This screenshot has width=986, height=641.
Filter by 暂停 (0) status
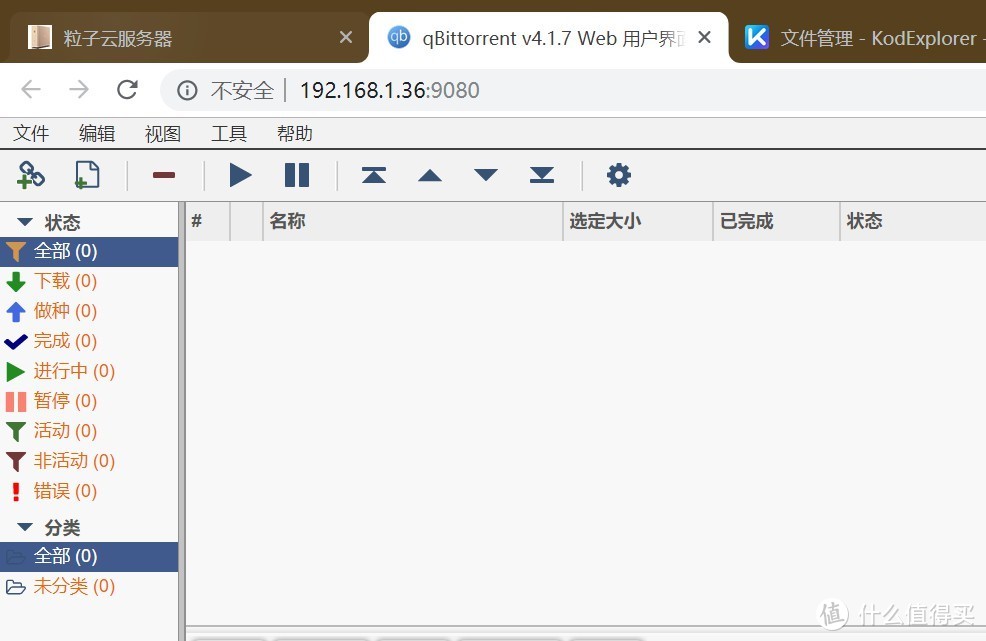[89, 401]
